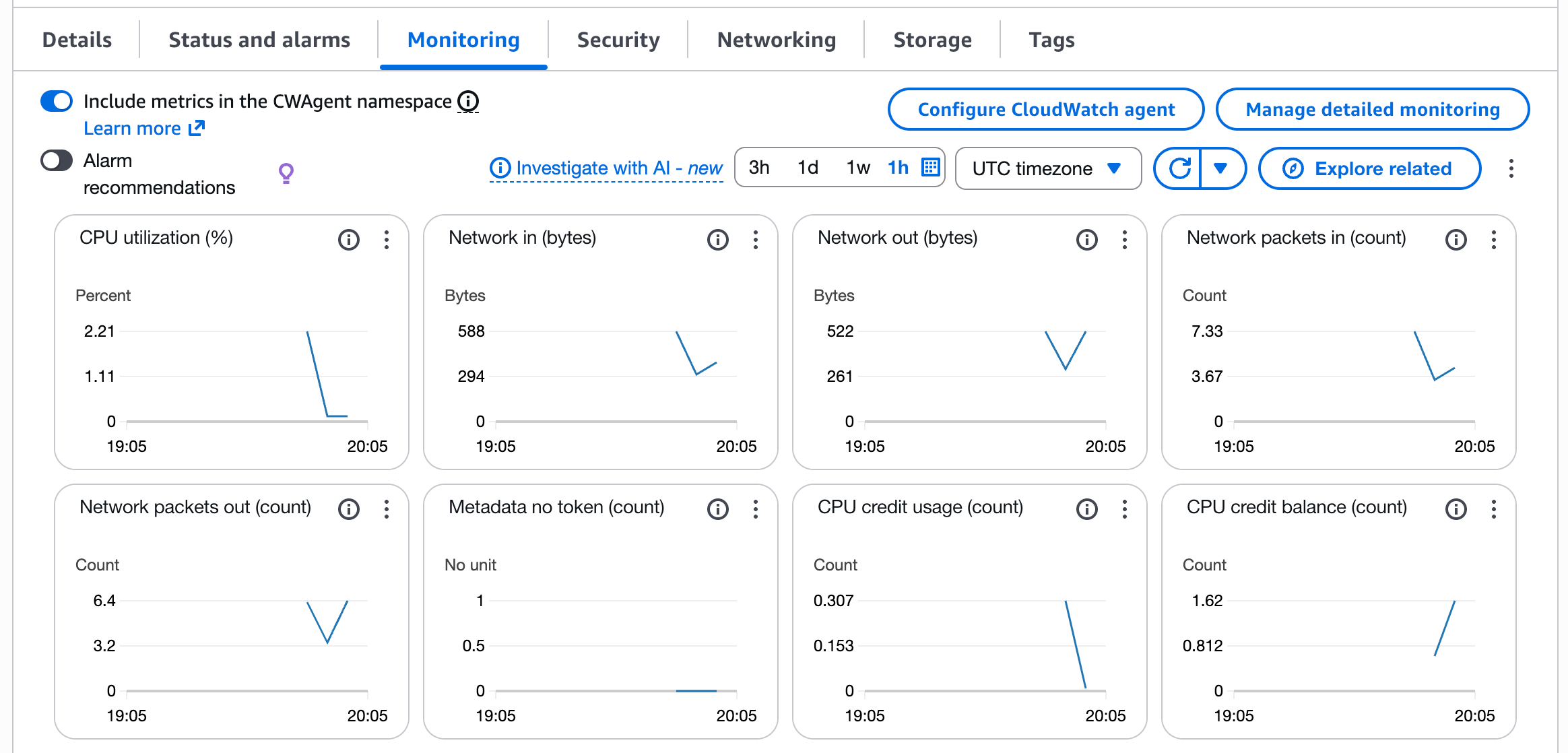Open info tooltip on Network packets in chart
Image resolution: width=1568 pixels, height=753 pixels.
1456,239
